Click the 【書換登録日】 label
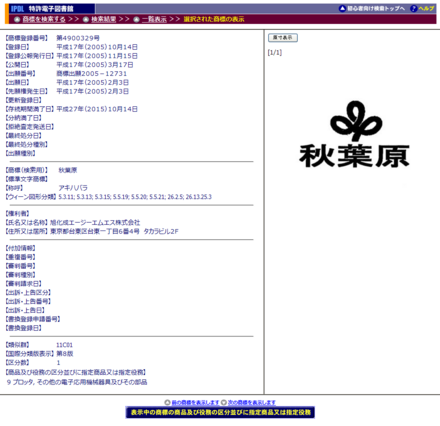440x426 pixels. (x=23, y=328)
